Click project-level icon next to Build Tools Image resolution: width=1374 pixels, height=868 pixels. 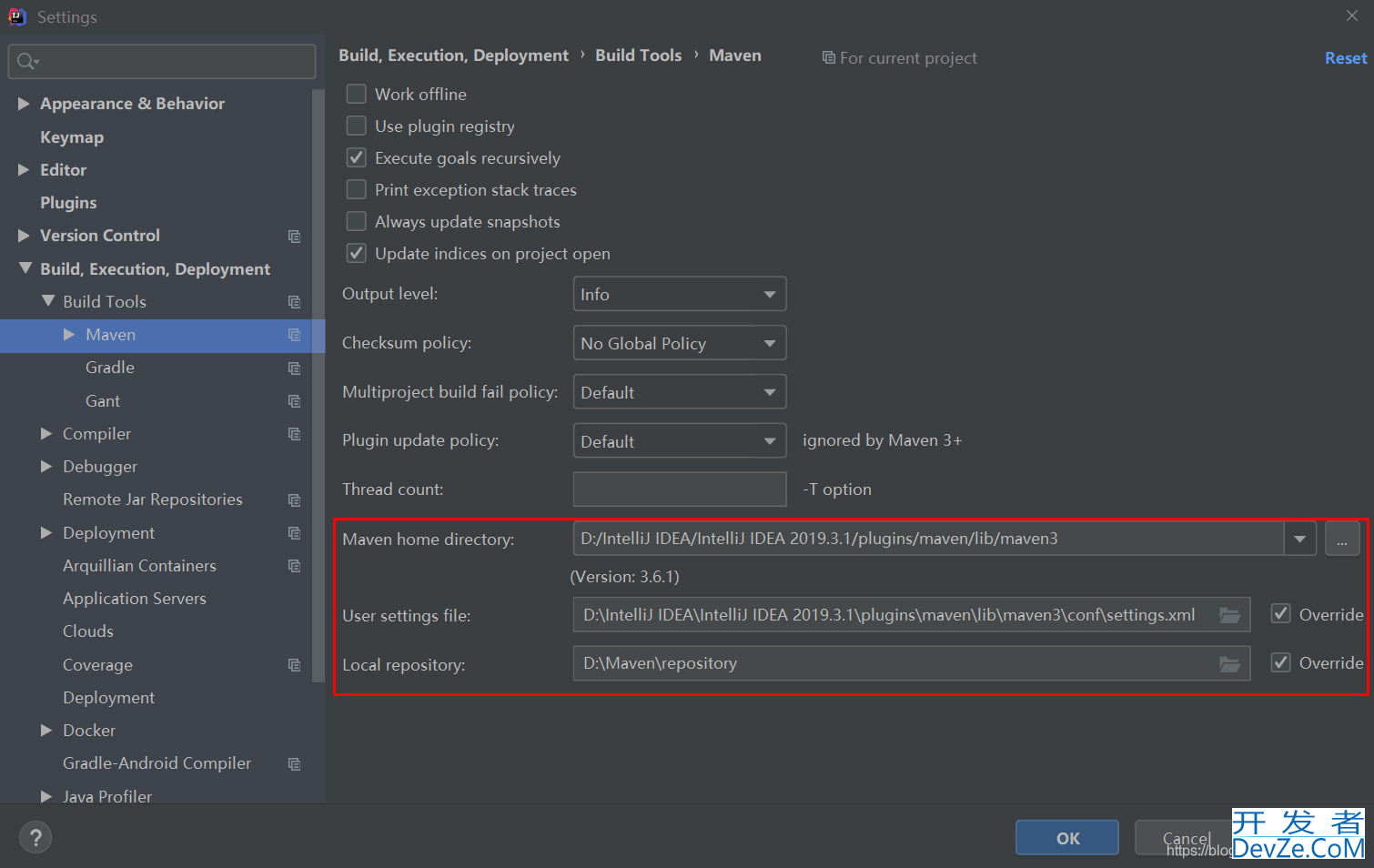[294, 302]
